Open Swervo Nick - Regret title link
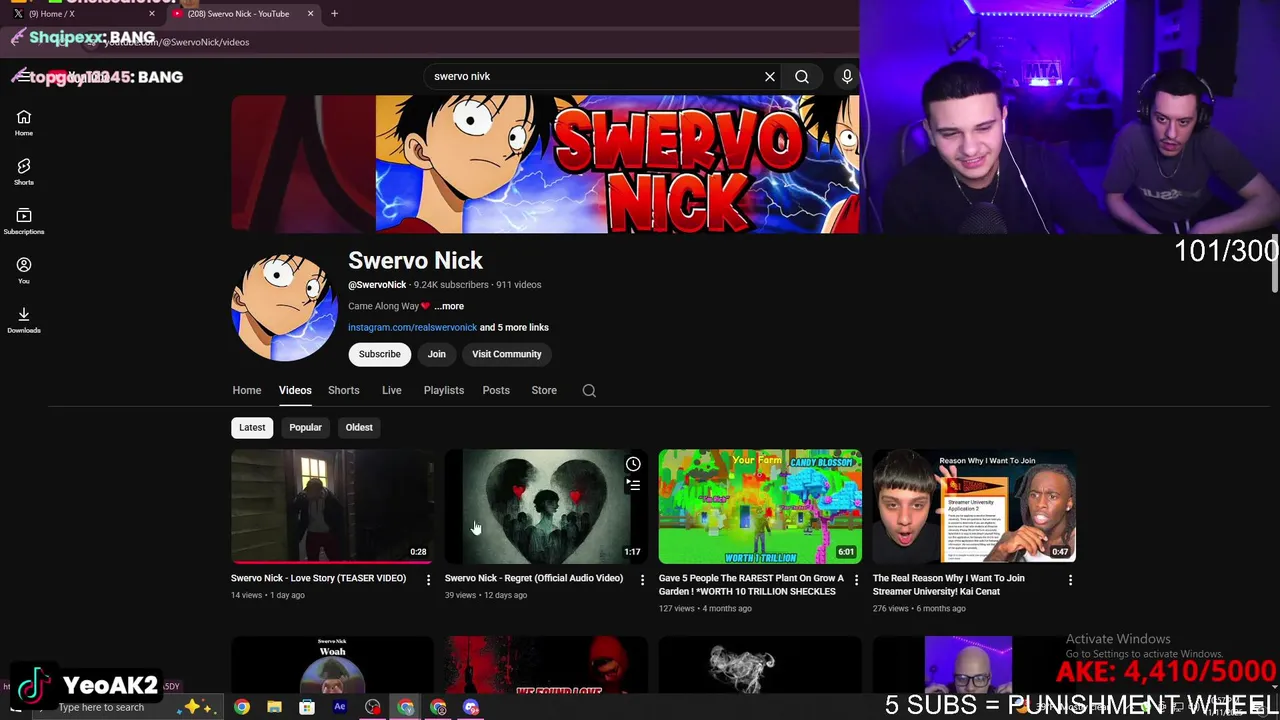 coord(534,578)
